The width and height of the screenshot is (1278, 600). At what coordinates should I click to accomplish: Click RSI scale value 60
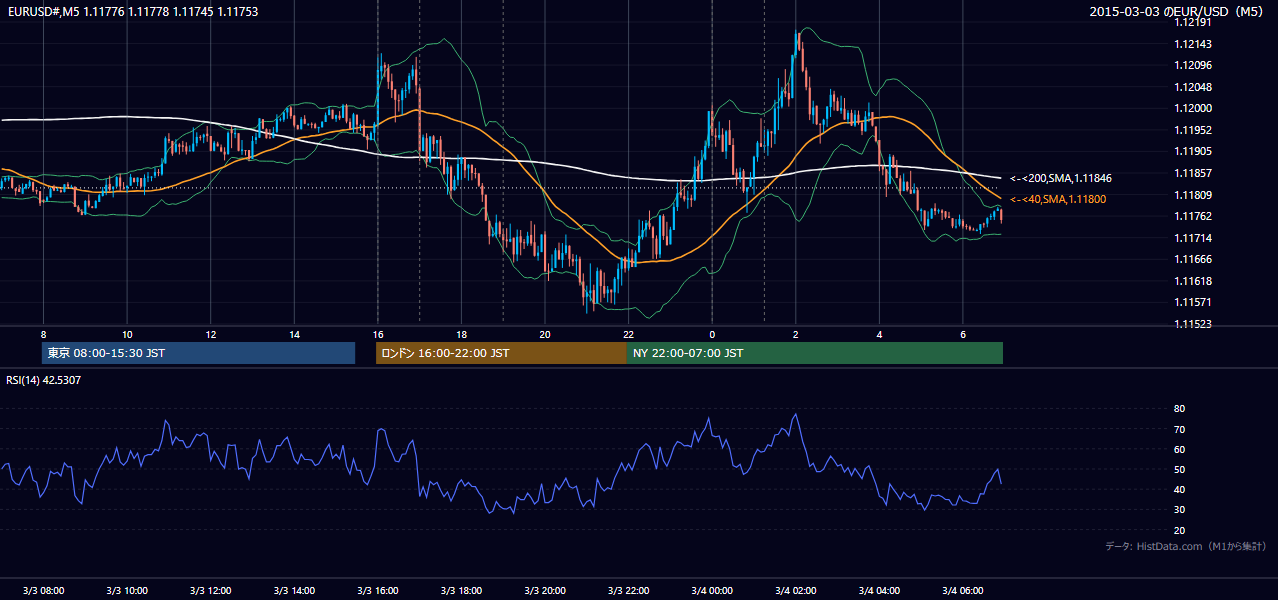pyautogui.click(x=1179, y=449)
